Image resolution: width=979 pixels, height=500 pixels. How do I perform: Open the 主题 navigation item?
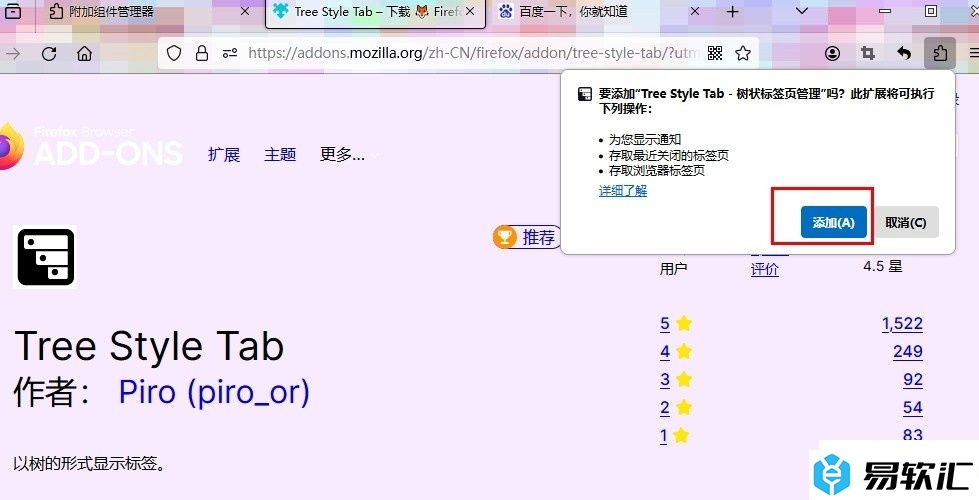coord(280,155)
